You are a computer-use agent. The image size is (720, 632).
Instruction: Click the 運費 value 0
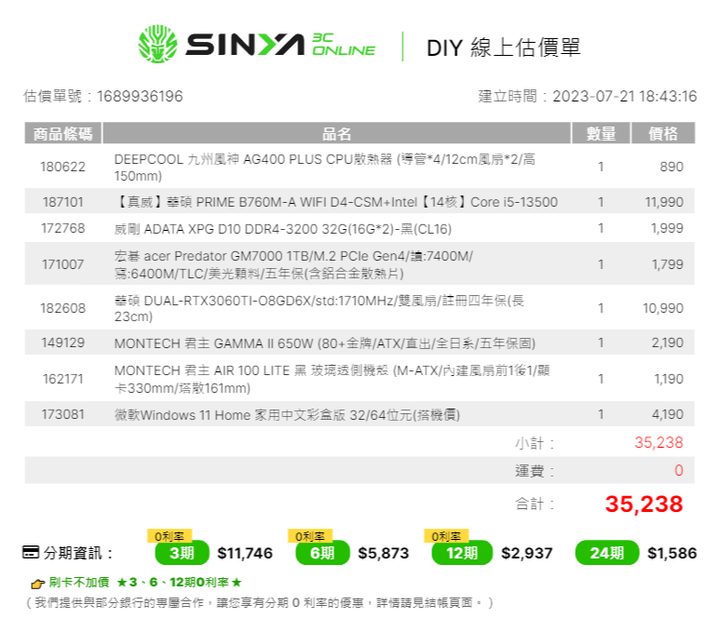679,470
